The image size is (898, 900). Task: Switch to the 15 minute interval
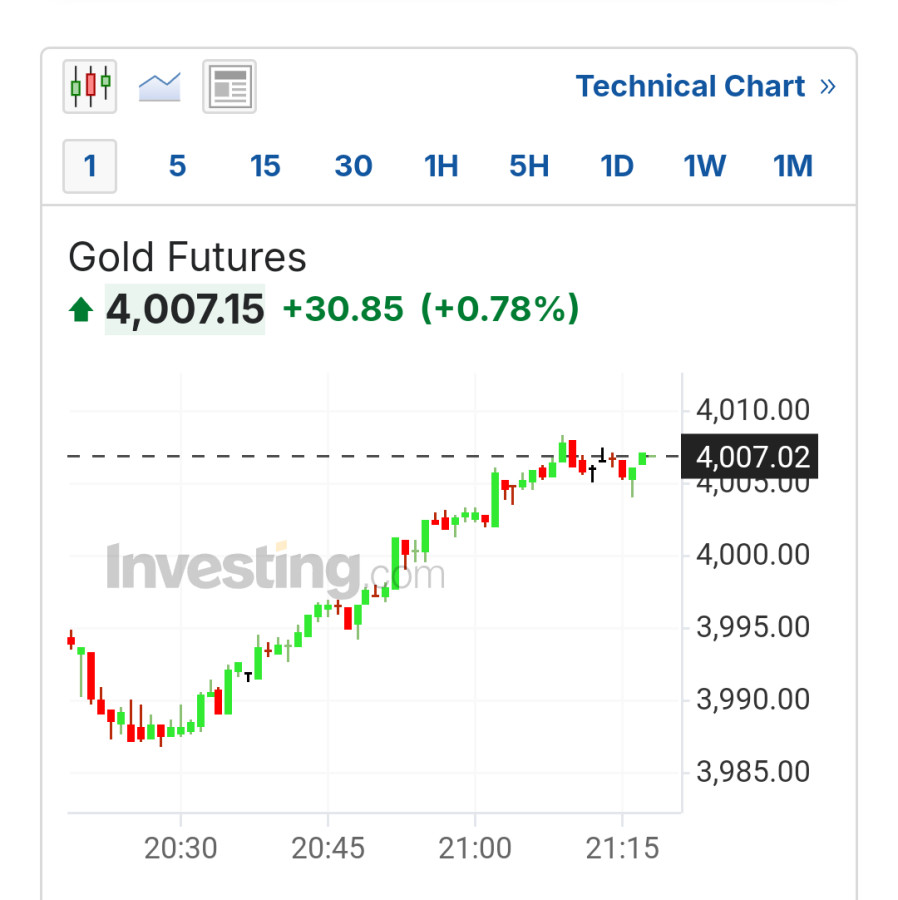(x=265, y=166)
